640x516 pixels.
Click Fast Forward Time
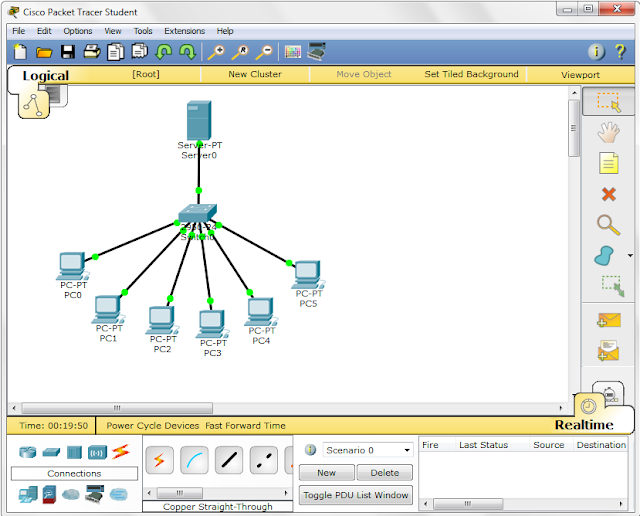[245, 426]
